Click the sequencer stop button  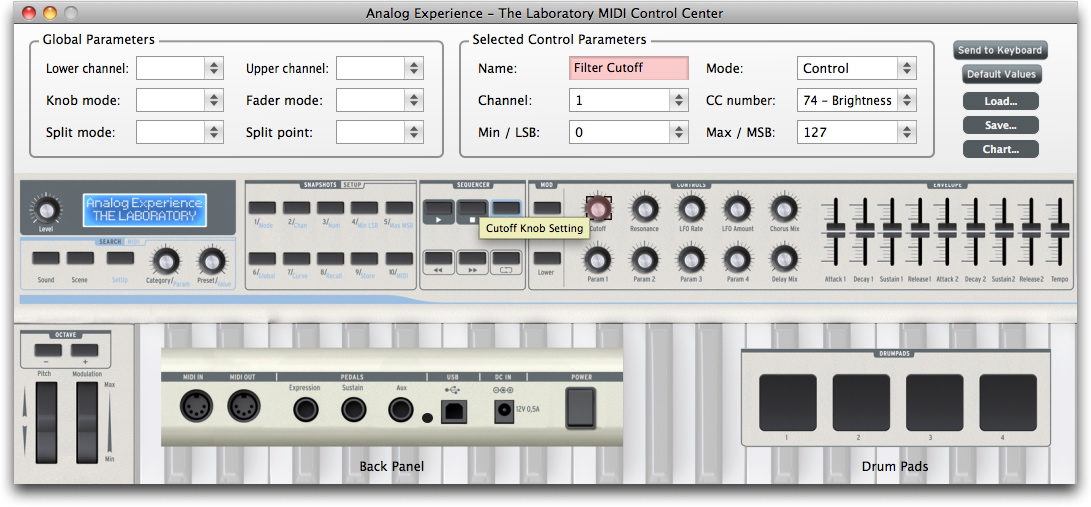coord(472,211)
